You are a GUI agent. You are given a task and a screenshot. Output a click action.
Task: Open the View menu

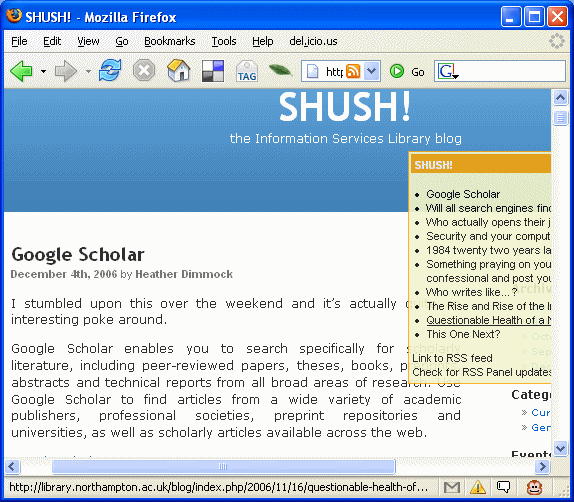pos(88,41)
